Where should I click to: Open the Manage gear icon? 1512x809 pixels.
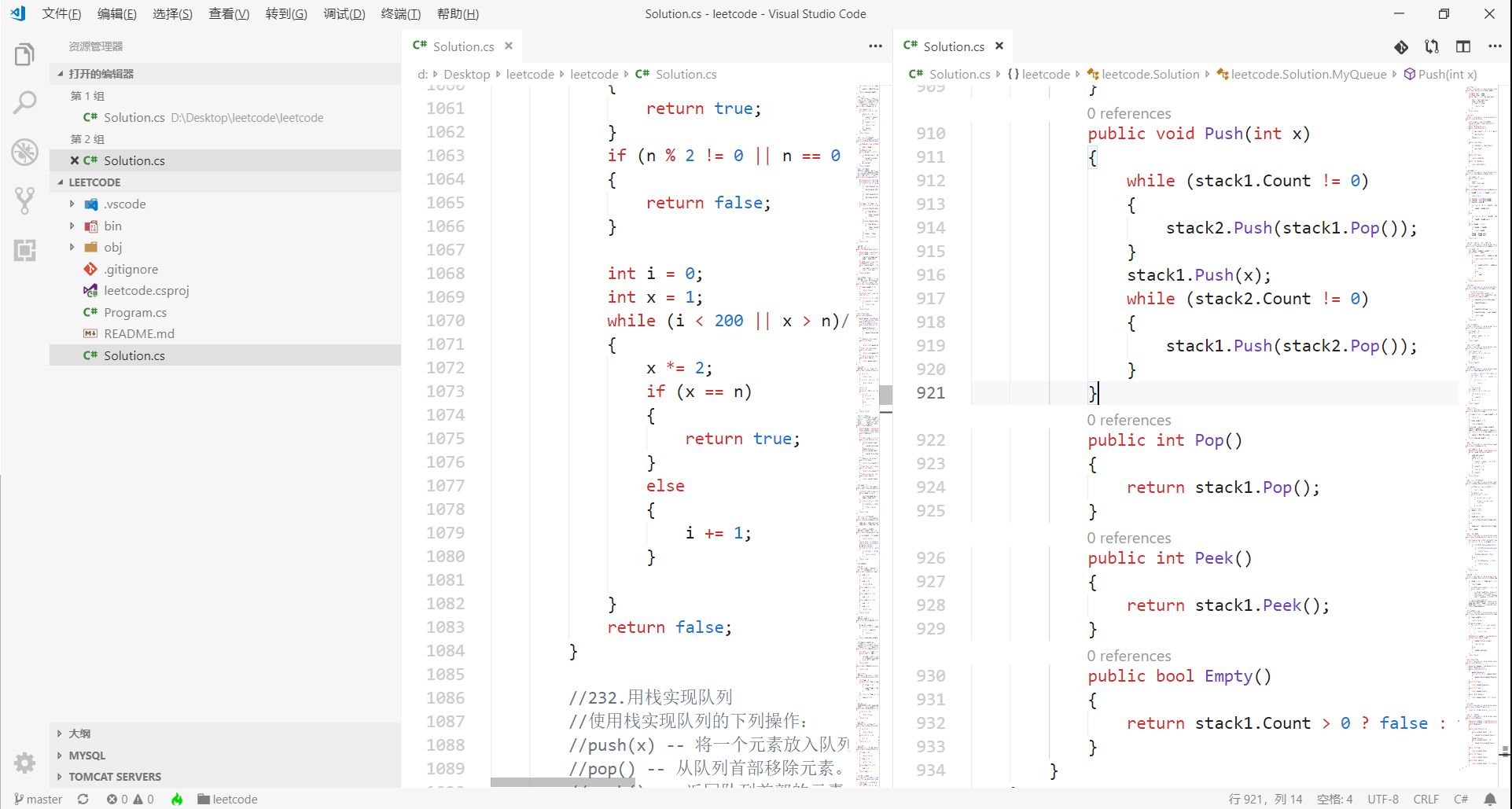click(x=24, y=762)
